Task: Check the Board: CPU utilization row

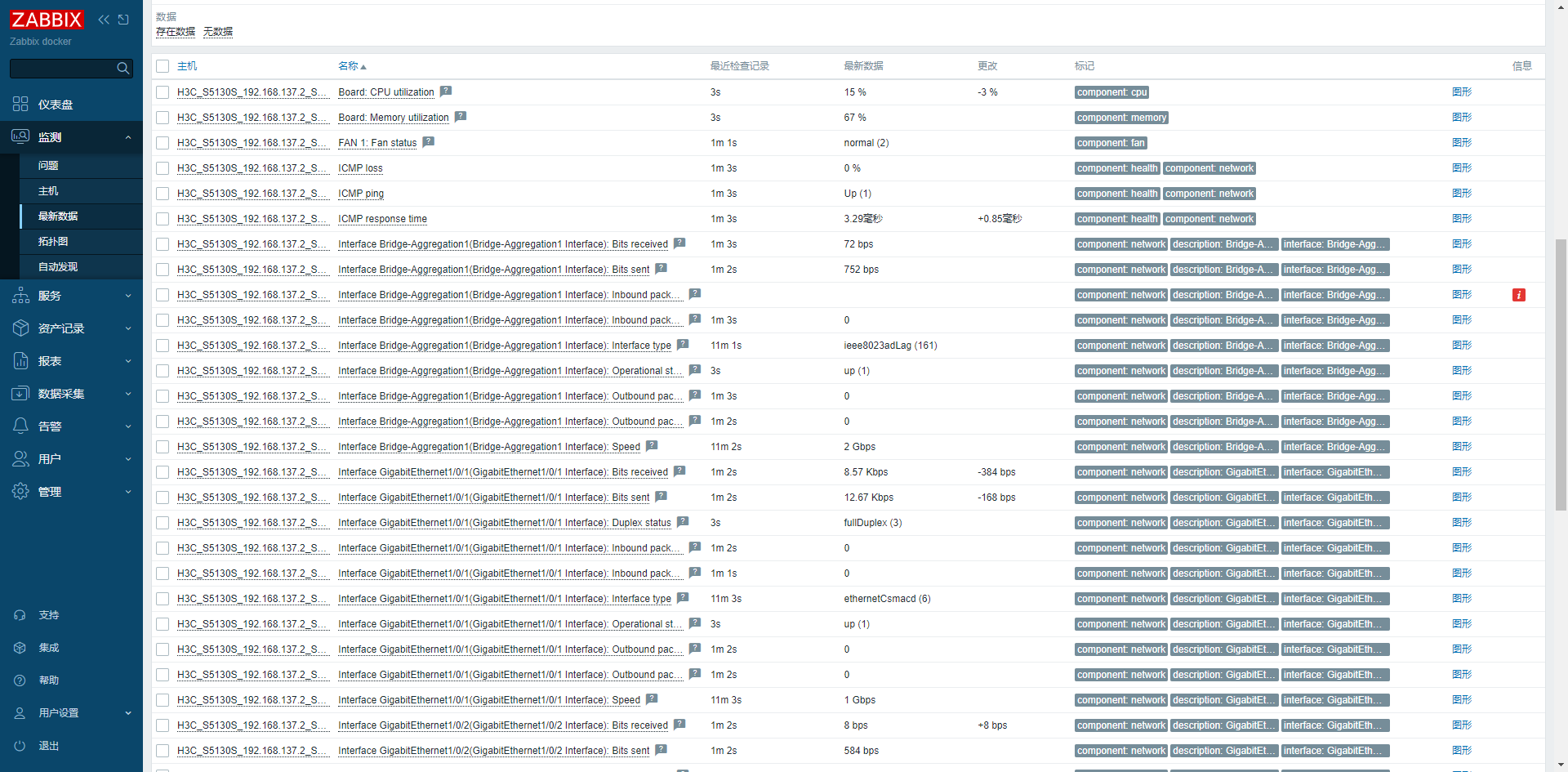Action: (x=163, y=92)
